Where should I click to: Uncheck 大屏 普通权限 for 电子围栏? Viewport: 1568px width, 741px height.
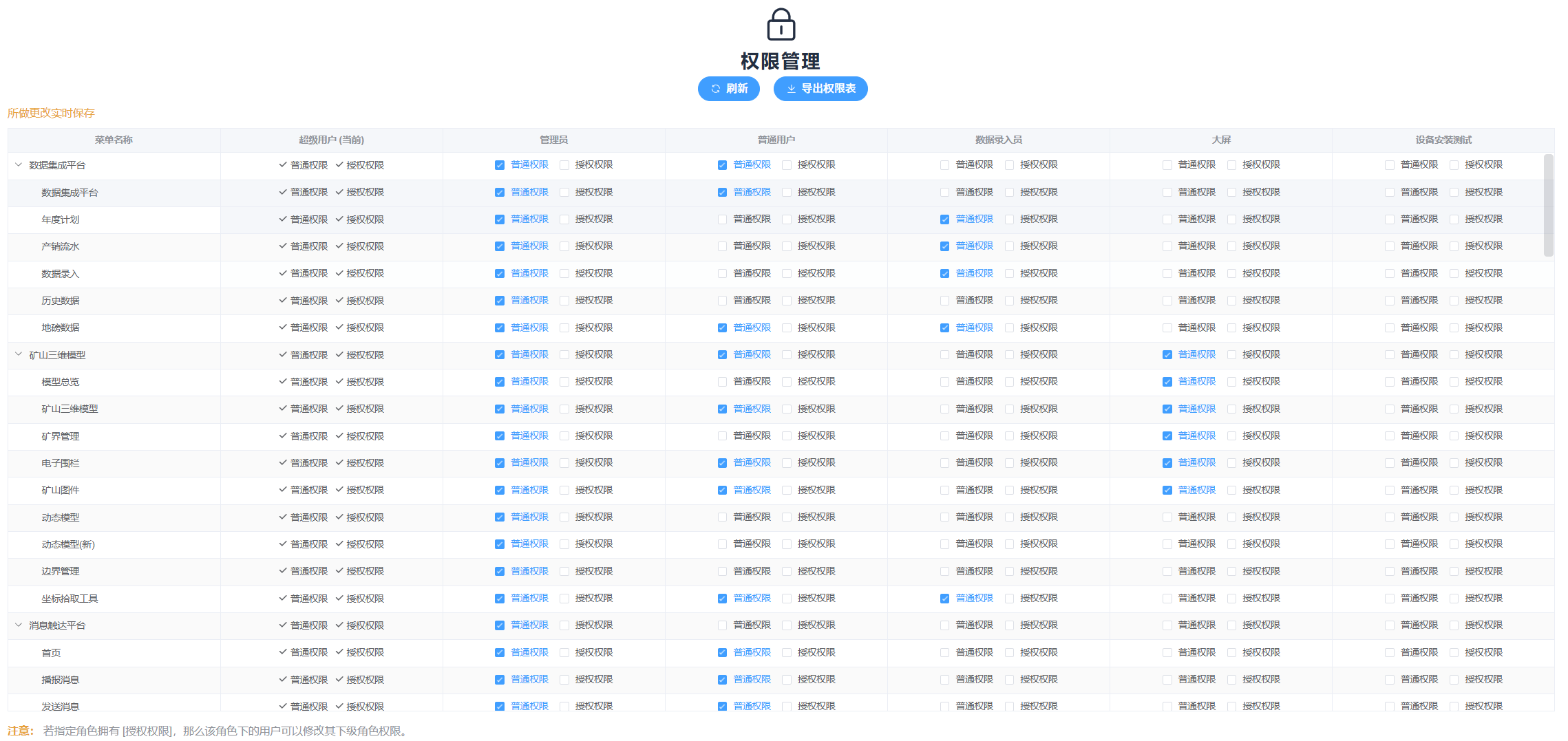coord(1167,463)
